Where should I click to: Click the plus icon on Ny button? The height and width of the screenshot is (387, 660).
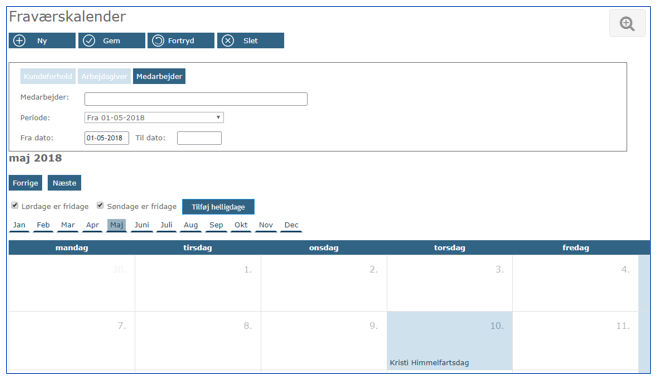[x=19, y=41]
